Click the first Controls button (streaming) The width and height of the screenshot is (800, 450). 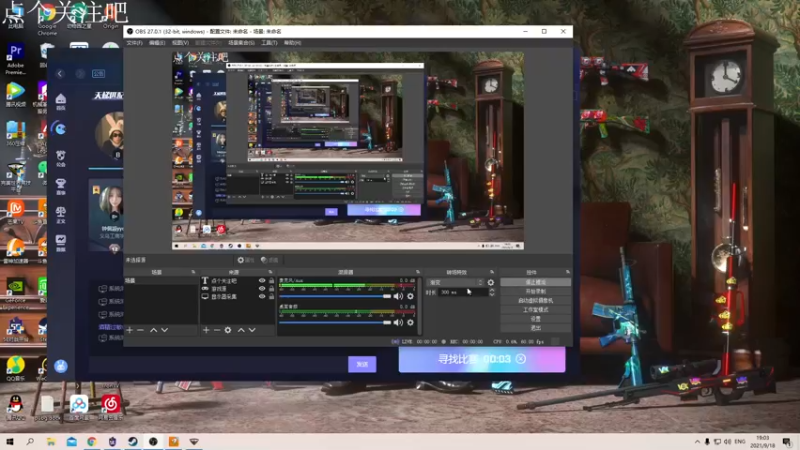(535, 282)
